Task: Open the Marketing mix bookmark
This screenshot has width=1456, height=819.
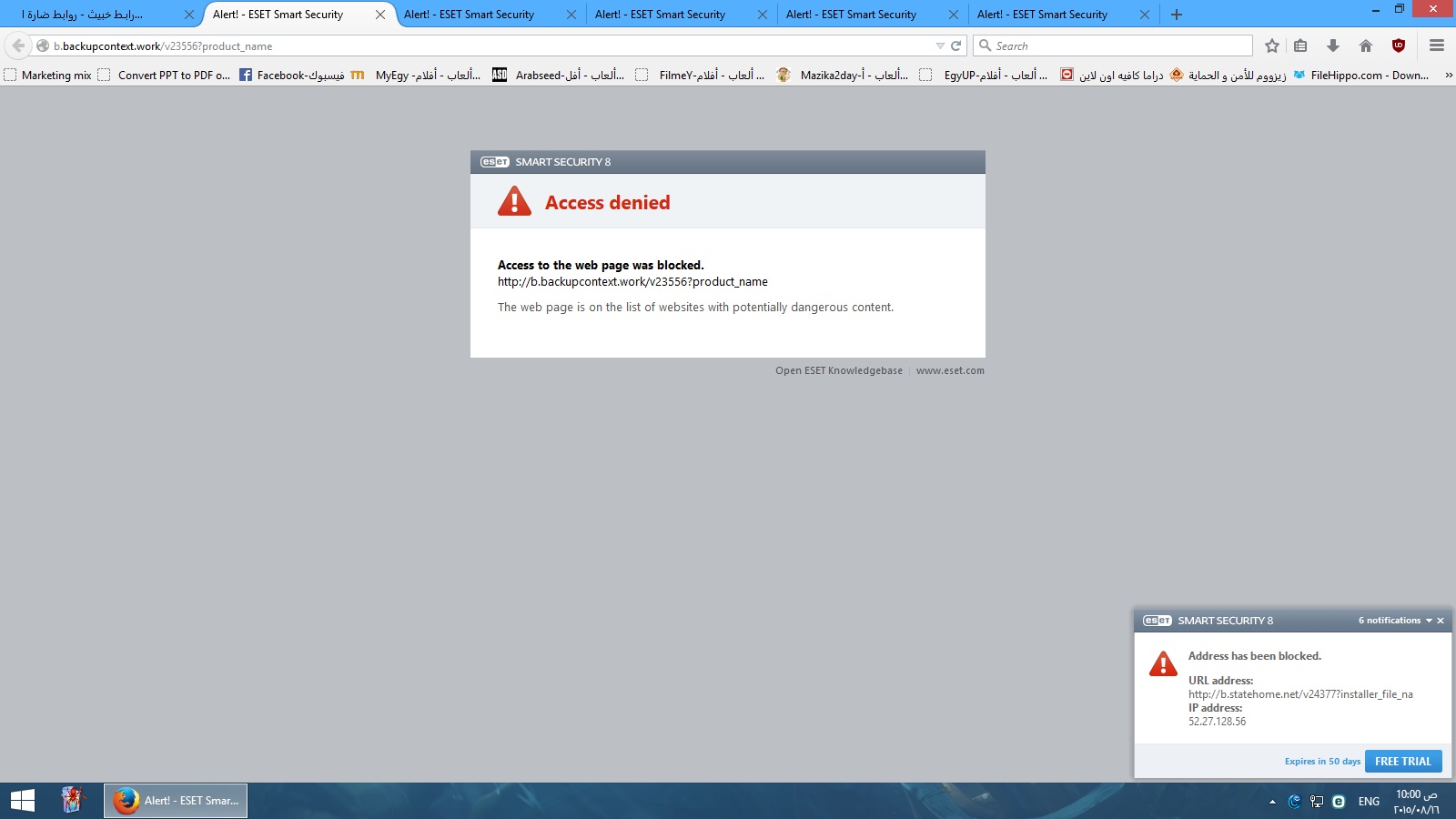Action: coord(48,76)
